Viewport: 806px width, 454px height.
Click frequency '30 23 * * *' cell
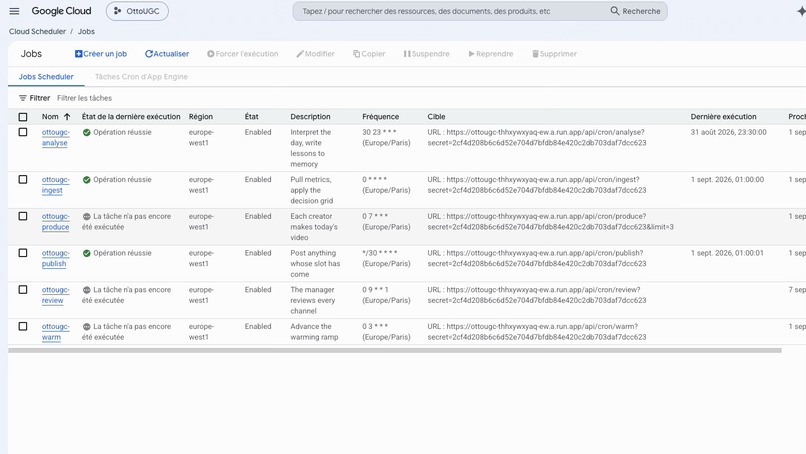[386, 137]
